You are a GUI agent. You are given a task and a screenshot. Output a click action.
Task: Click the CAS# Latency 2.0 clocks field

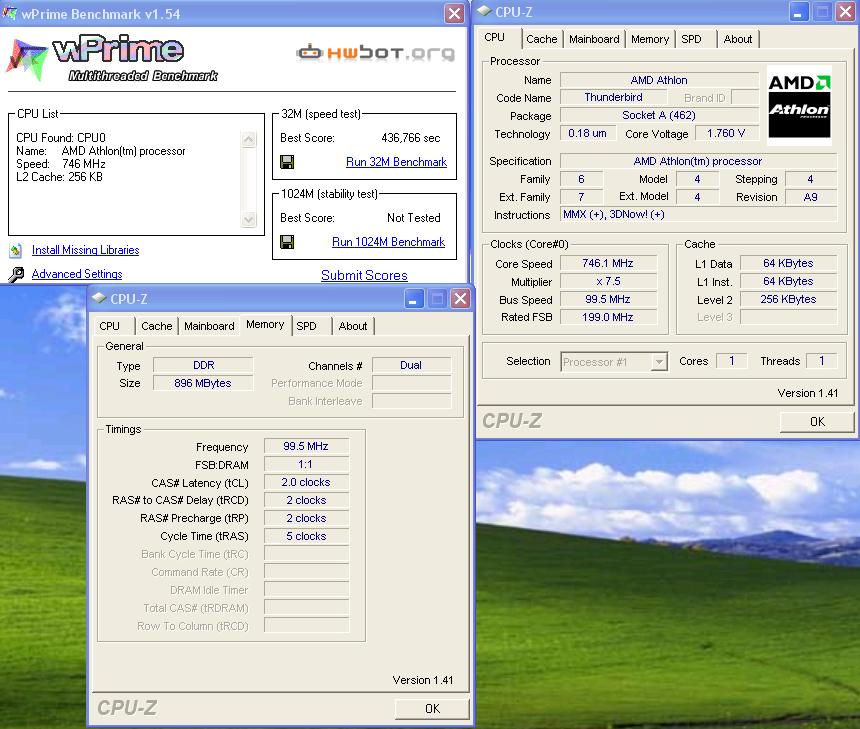tap(306, 482)
